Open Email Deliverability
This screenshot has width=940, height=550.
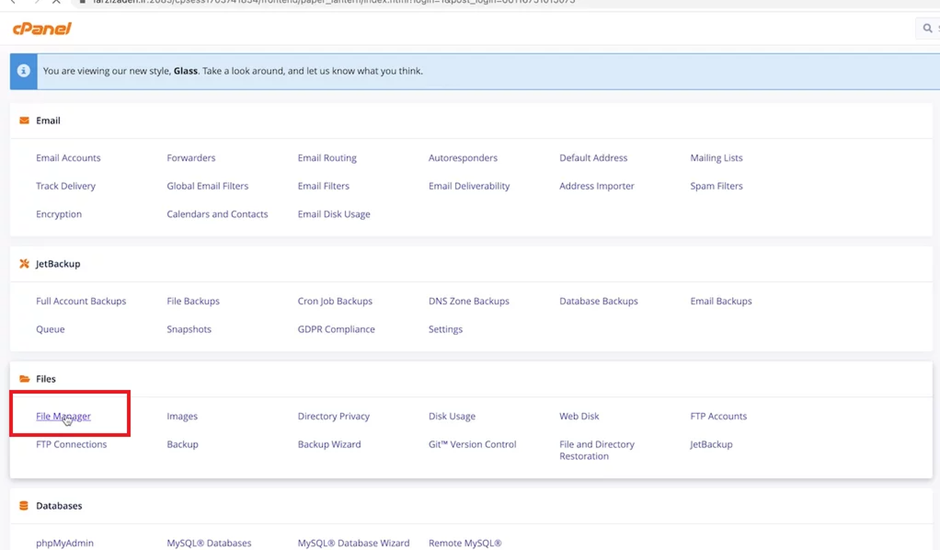[469, 186]
